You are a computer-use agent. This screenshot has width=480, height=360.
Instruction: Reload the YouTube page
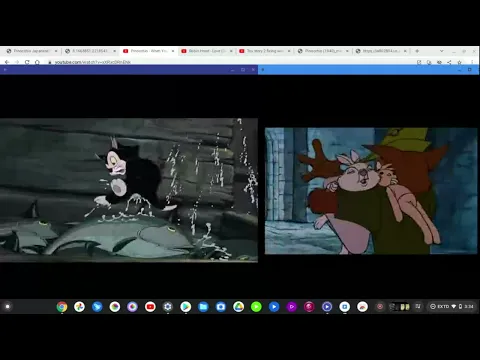pos(27,62)
